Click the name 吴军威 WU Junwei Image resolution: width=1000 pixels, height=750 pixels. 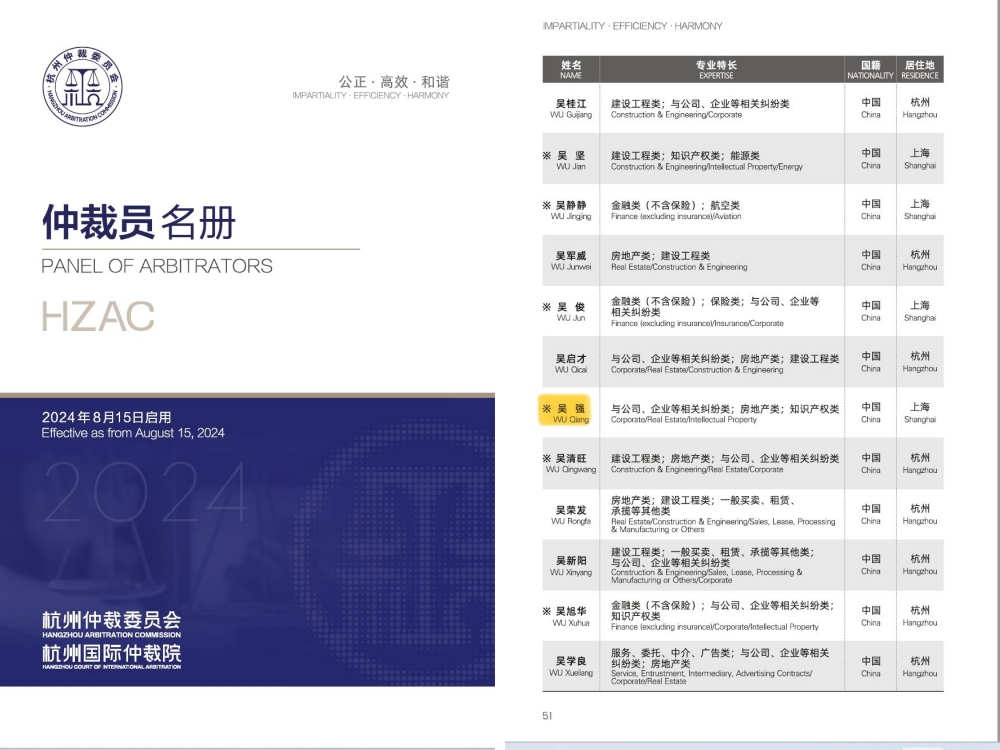click(571, 261)
